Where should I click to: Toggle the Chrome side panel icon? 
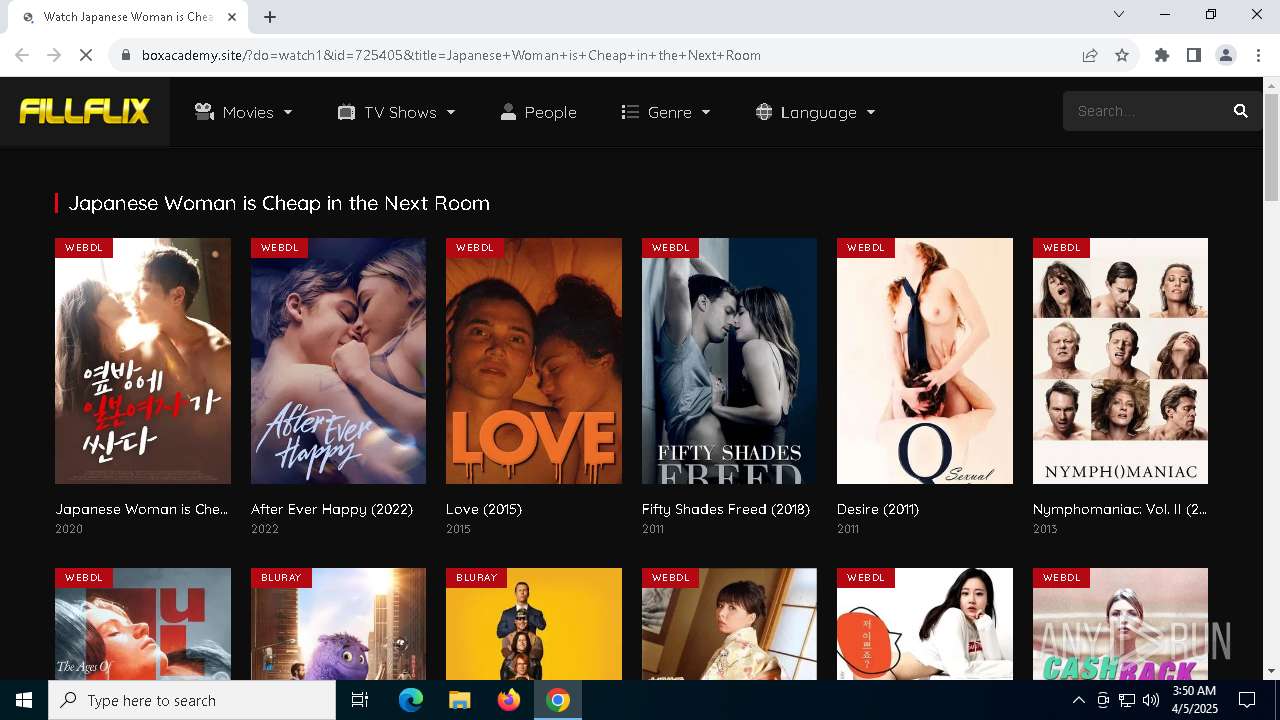click(x=1194, y=55)
